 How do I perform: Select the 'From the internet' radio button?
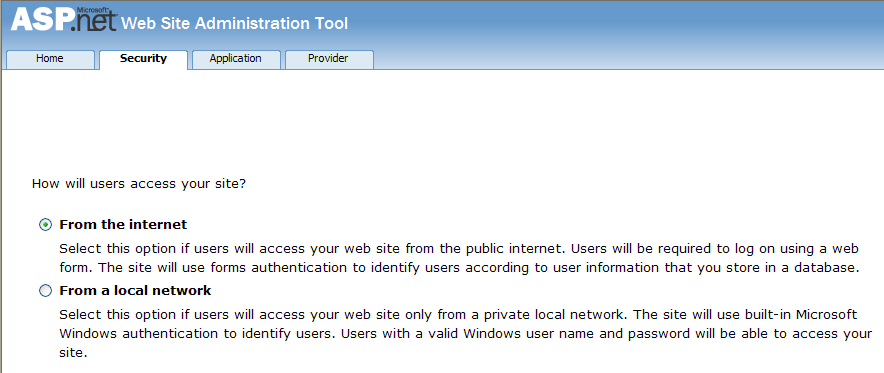click(45, 225)
